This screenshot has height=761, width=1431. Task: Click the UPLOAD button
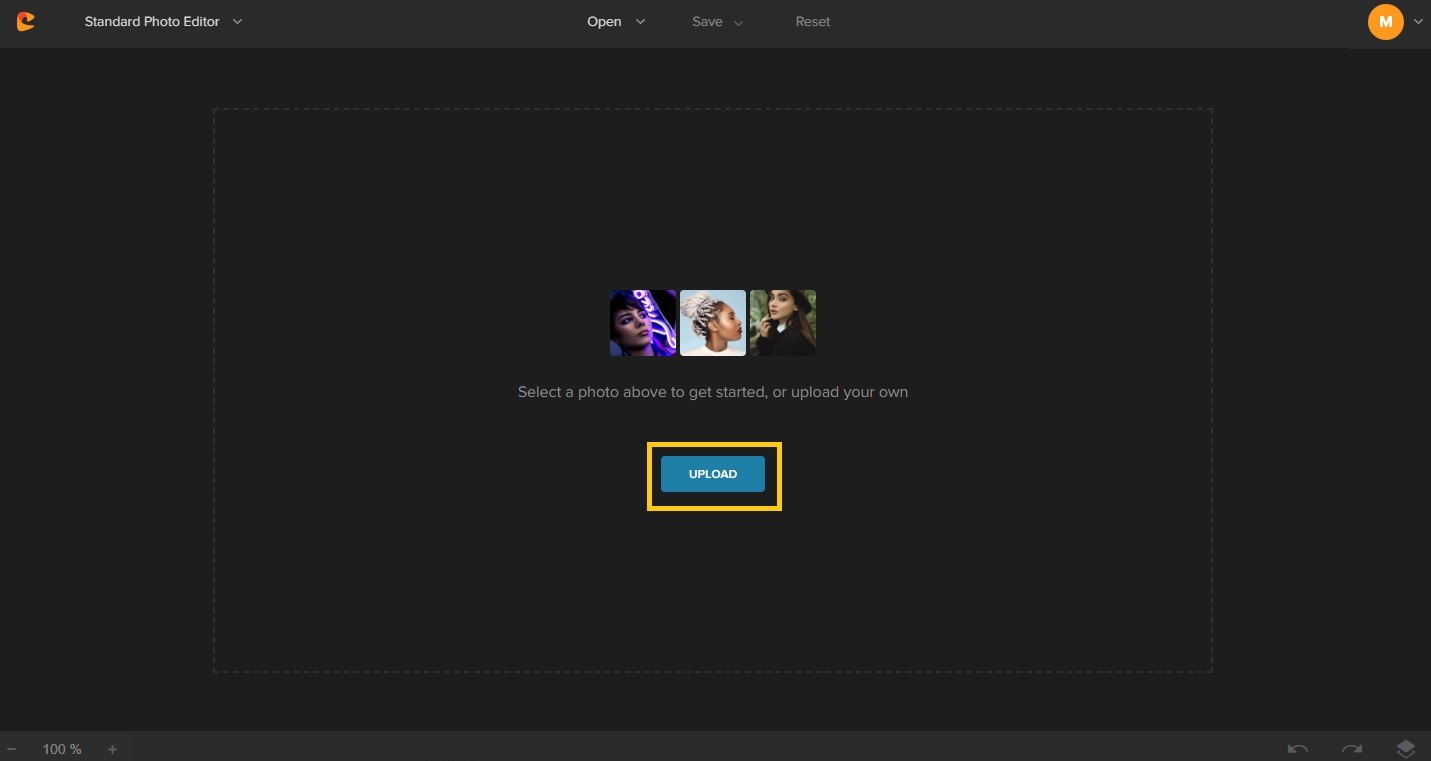coord(712,474)
